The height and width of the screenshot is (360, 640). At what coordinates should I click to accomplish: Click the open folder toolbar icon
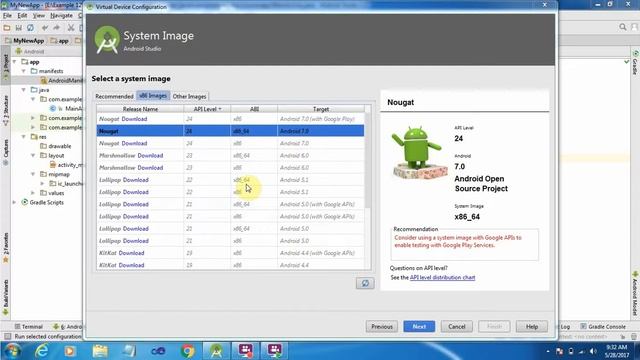[7, 28]
